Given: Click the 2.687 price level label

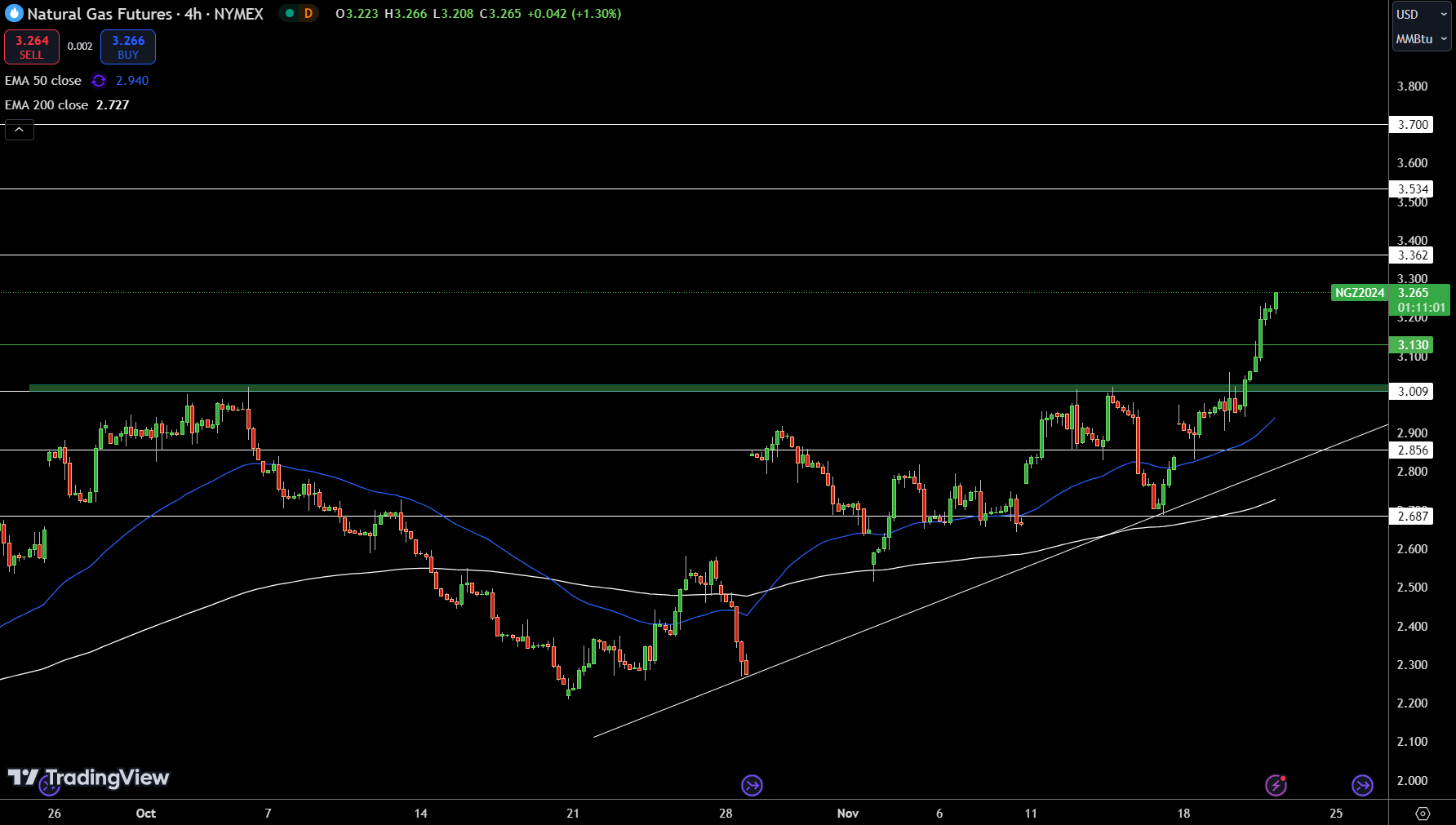Looking at the screenshot, I should (1411, 516).
